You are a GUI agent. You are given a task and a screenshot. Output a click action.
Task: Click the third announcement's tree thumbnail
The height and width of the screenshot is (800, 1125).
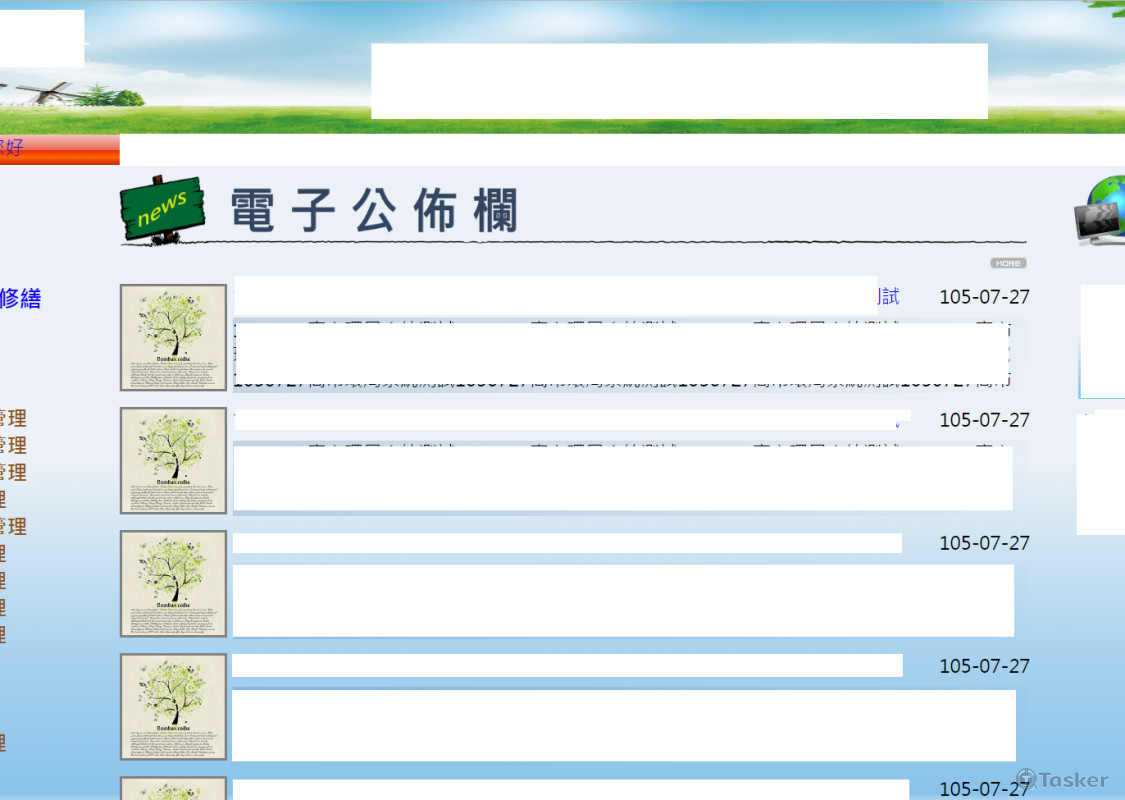pyautogui.click(x=174, y=583)
